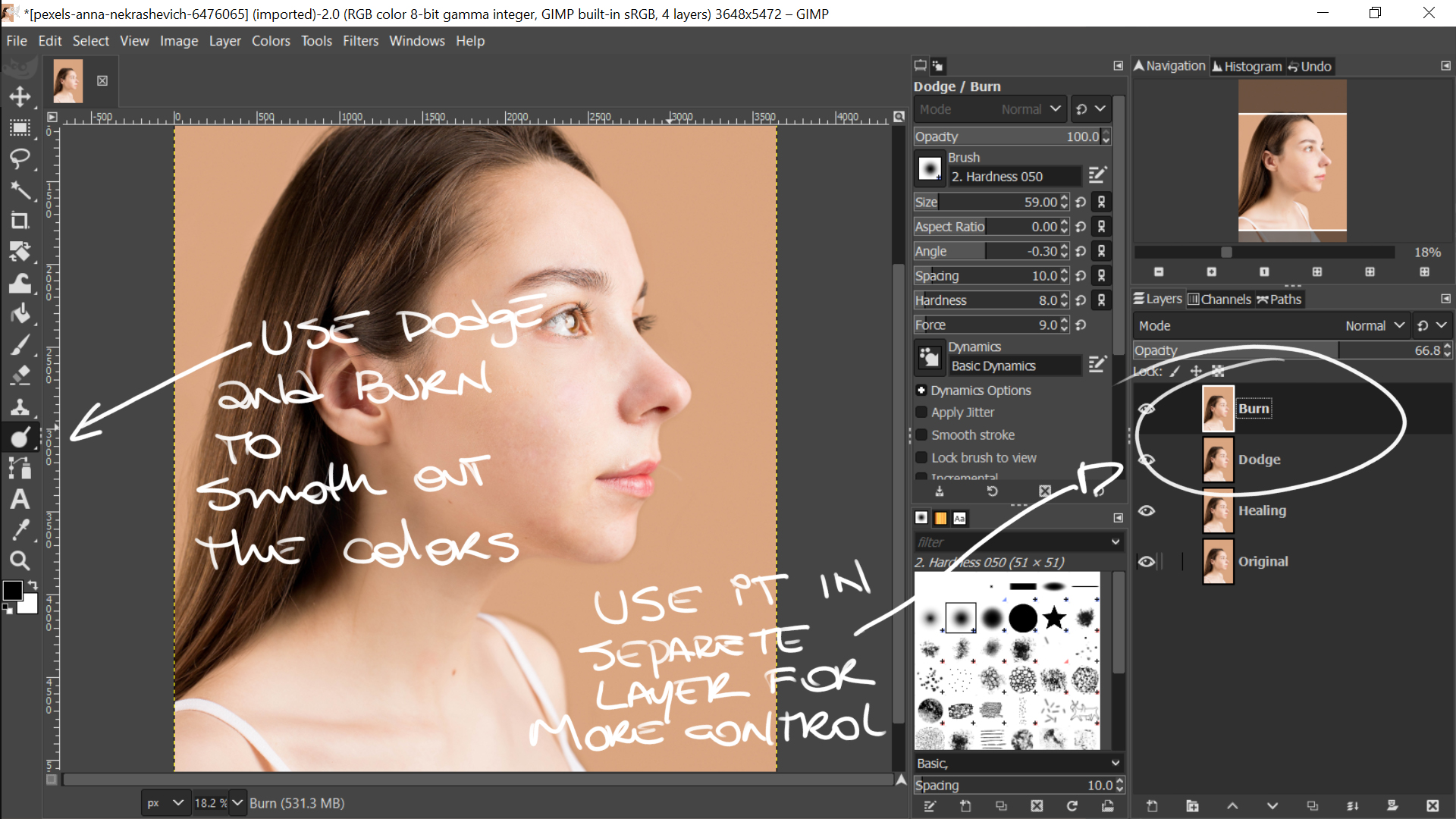This screenshot has width=1456, height=819.
Task: Select the Original layer
Action: click(1263, 561)
